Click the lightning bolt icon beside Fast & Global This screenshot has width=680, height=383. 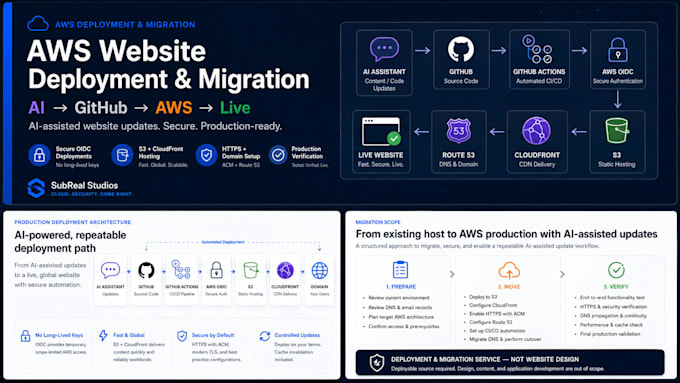(x=103, y=335)
